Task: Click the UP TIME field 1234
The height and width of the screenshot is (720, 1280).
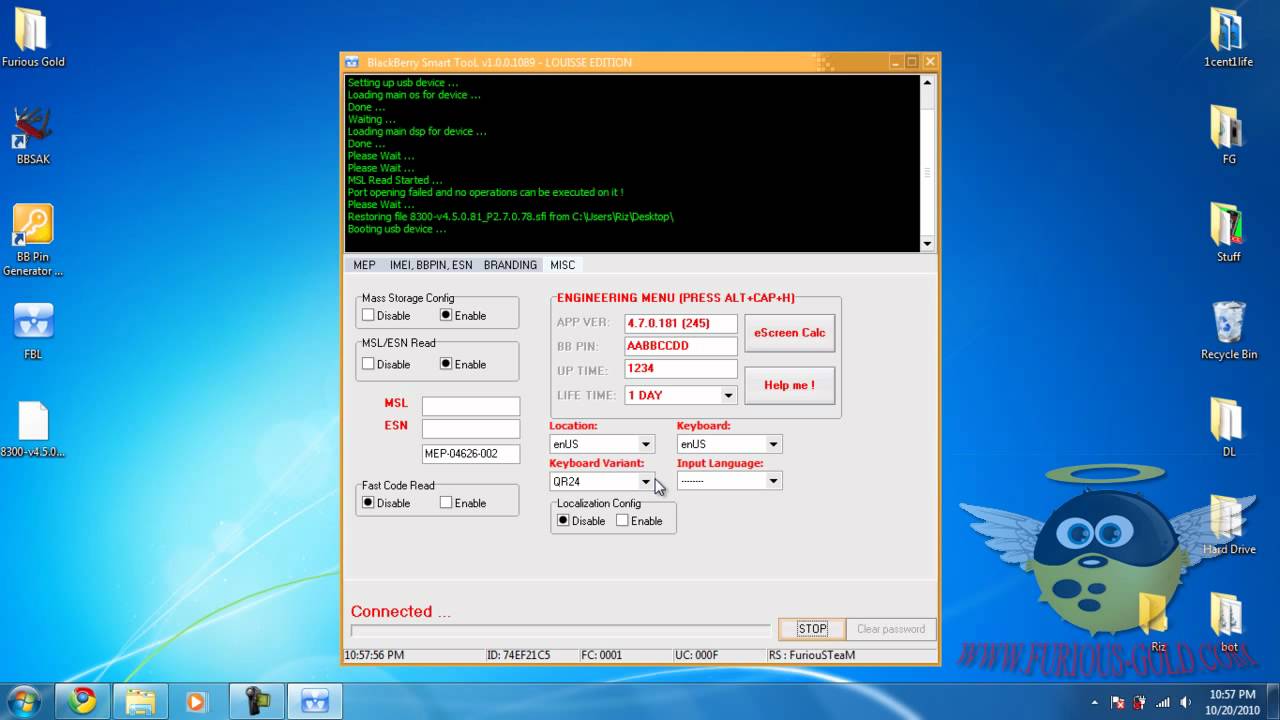Action: (x=681, y=369)
